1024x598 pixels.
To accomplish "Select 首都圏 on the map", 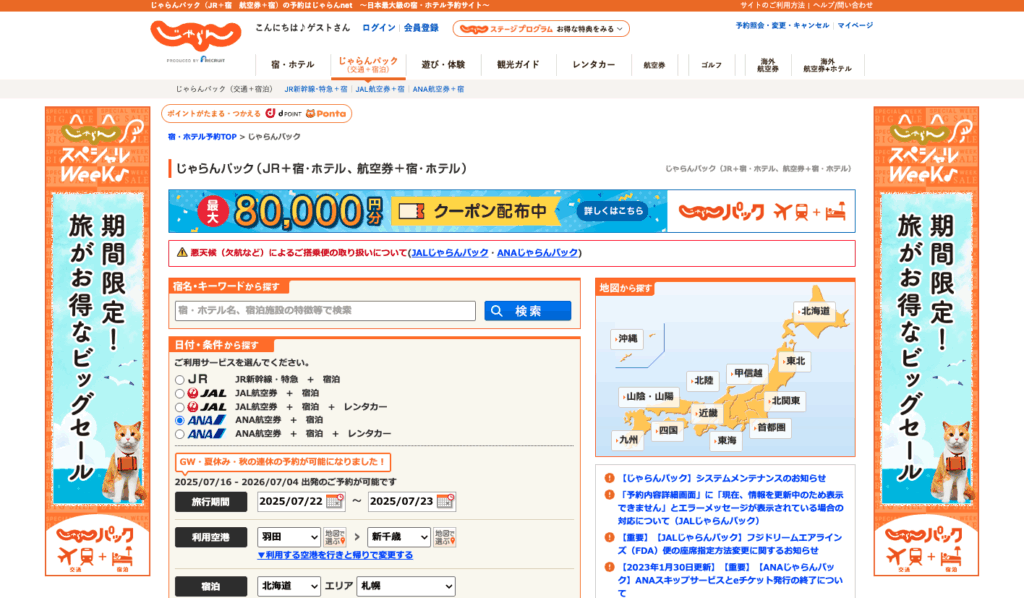I will click(x=771, y=428).
